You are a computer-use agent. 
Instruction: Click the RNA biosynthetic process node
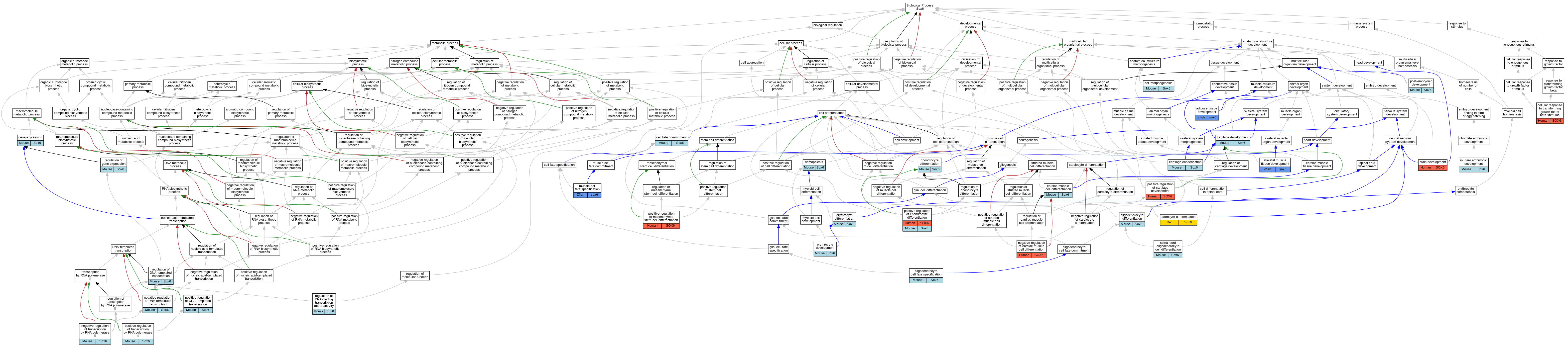pos(174,190)
